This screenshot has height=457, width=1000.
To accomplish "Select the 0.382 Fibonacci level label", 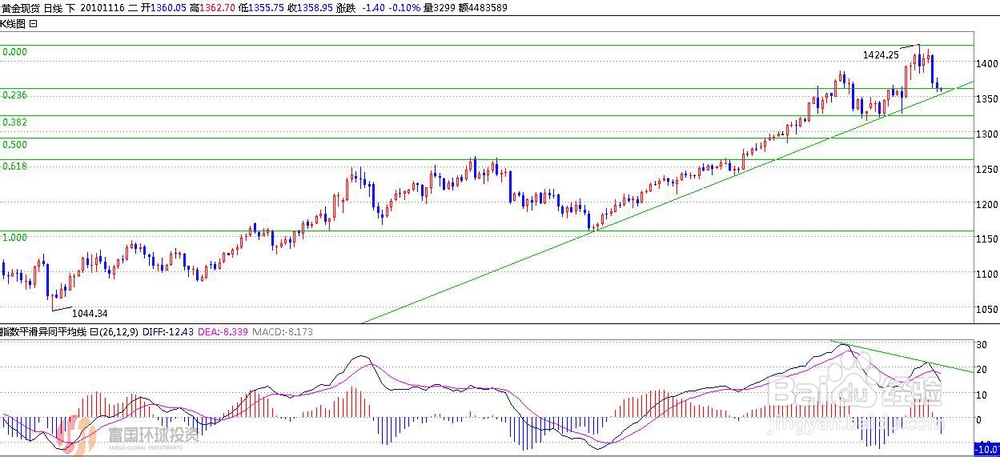I will [14, 122].
